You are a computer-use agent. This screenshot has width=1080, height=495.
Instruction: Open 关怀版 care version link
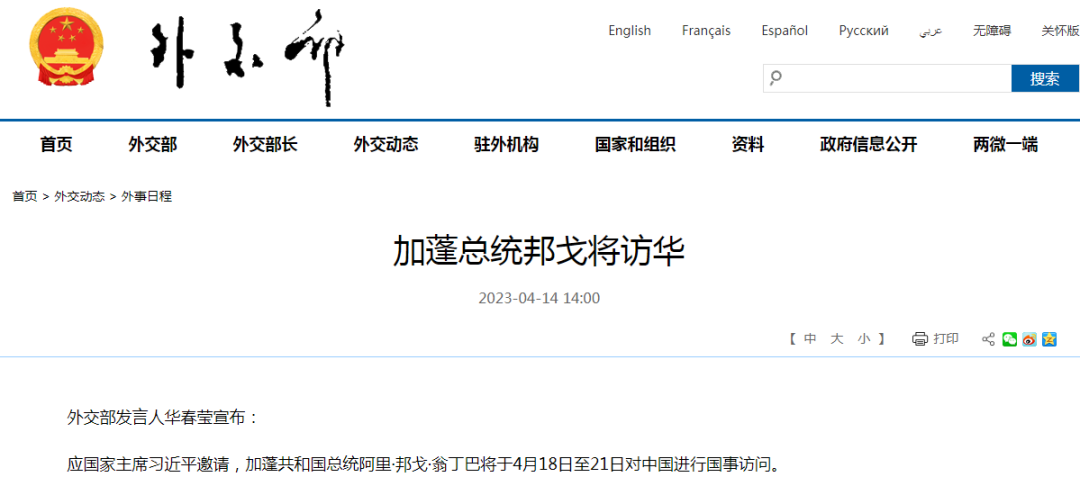pyautogui.click(x=1060, y=30)
